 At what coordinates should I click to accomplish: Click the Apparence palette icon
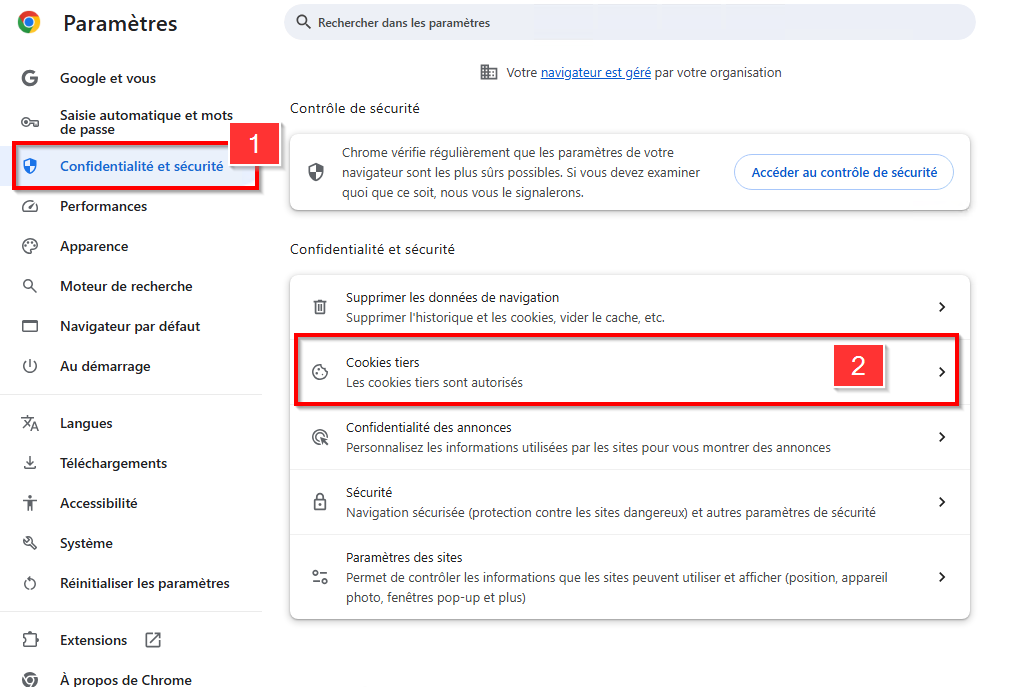tap(30, 246)
